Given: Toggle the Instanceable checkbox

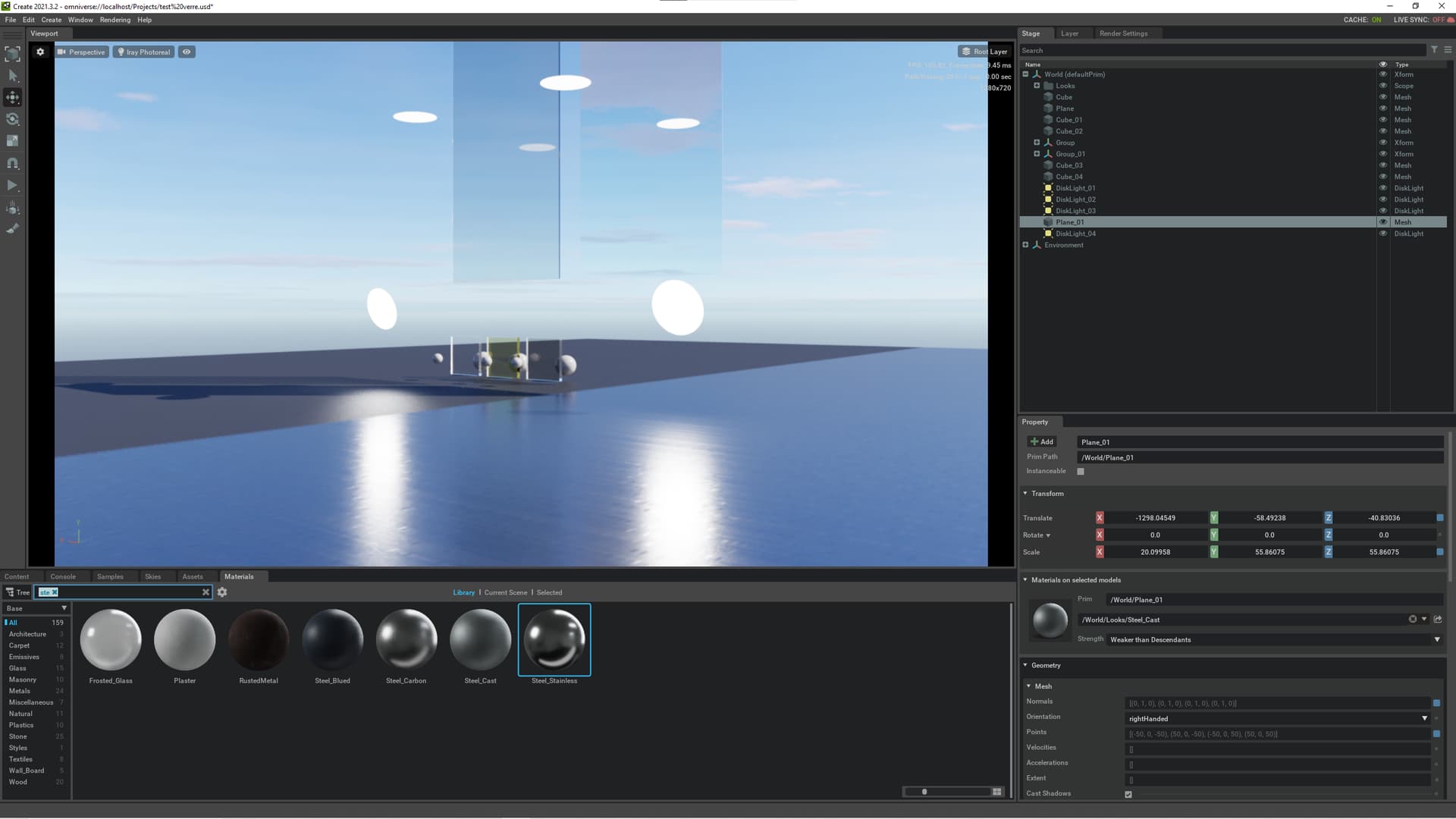Looking at the screenshot, I should click(1081, 472).
